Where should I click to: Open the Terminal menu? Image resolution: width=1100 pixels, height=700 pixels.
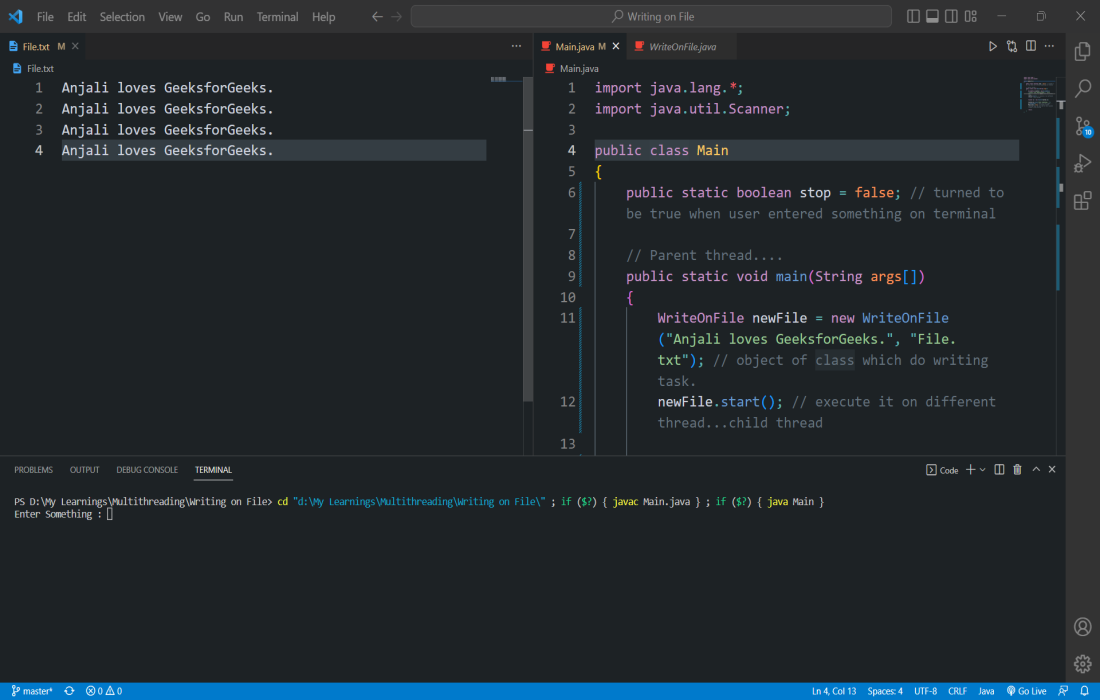(277, 17)
